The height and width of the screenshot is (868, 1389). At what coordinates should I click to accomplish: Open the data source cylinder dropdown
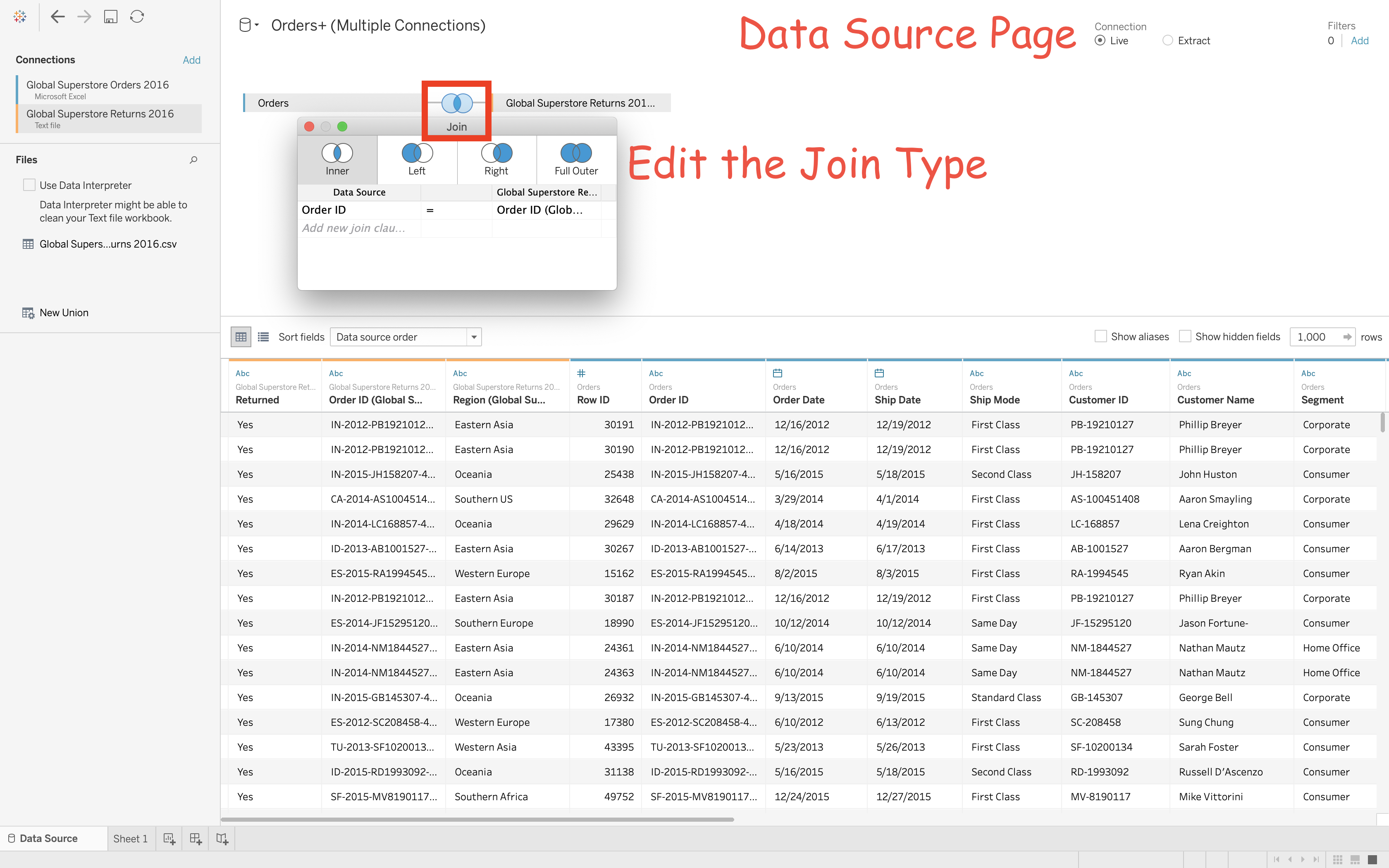click(x=248, y=25)
